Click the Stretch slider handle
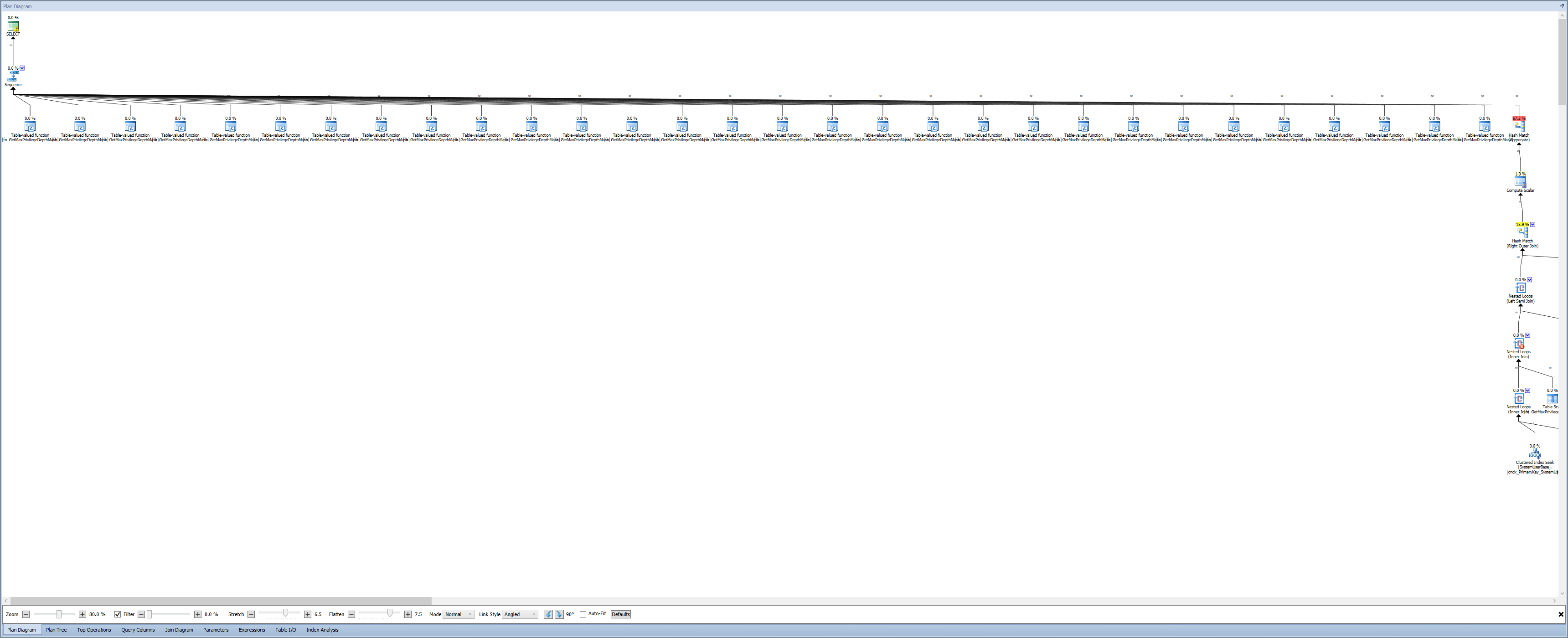Screen dimensions: 1568x638 (x=285, y=613)
